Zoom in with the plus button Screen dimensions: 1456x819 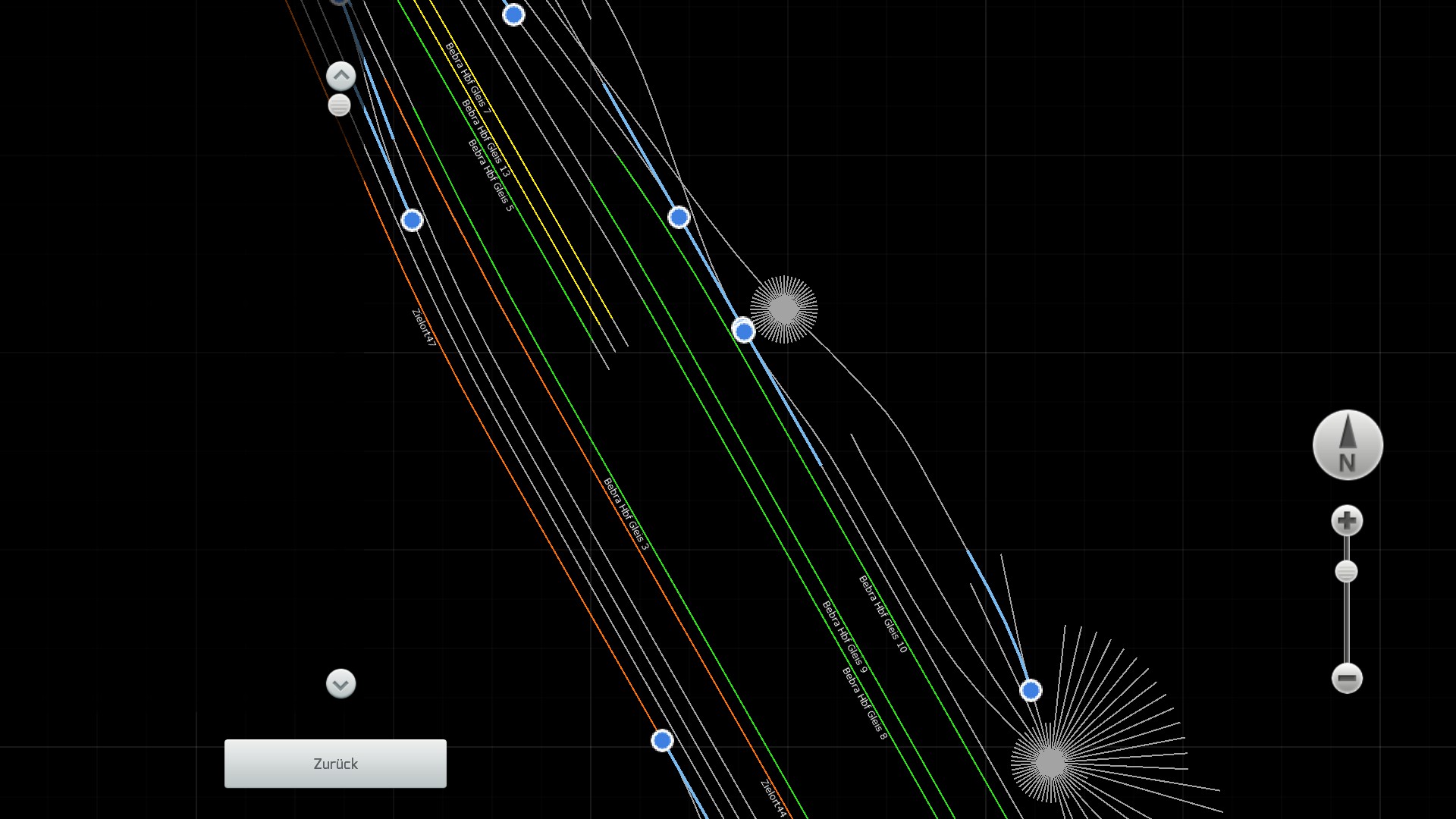[x=1347, y=521]
